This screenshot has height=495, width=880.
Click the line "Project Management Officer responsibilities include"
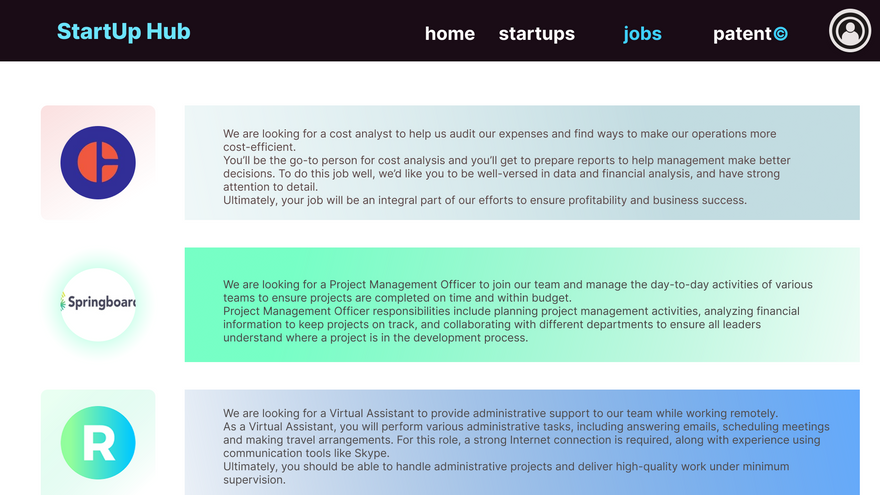click(x=511, y=311)
